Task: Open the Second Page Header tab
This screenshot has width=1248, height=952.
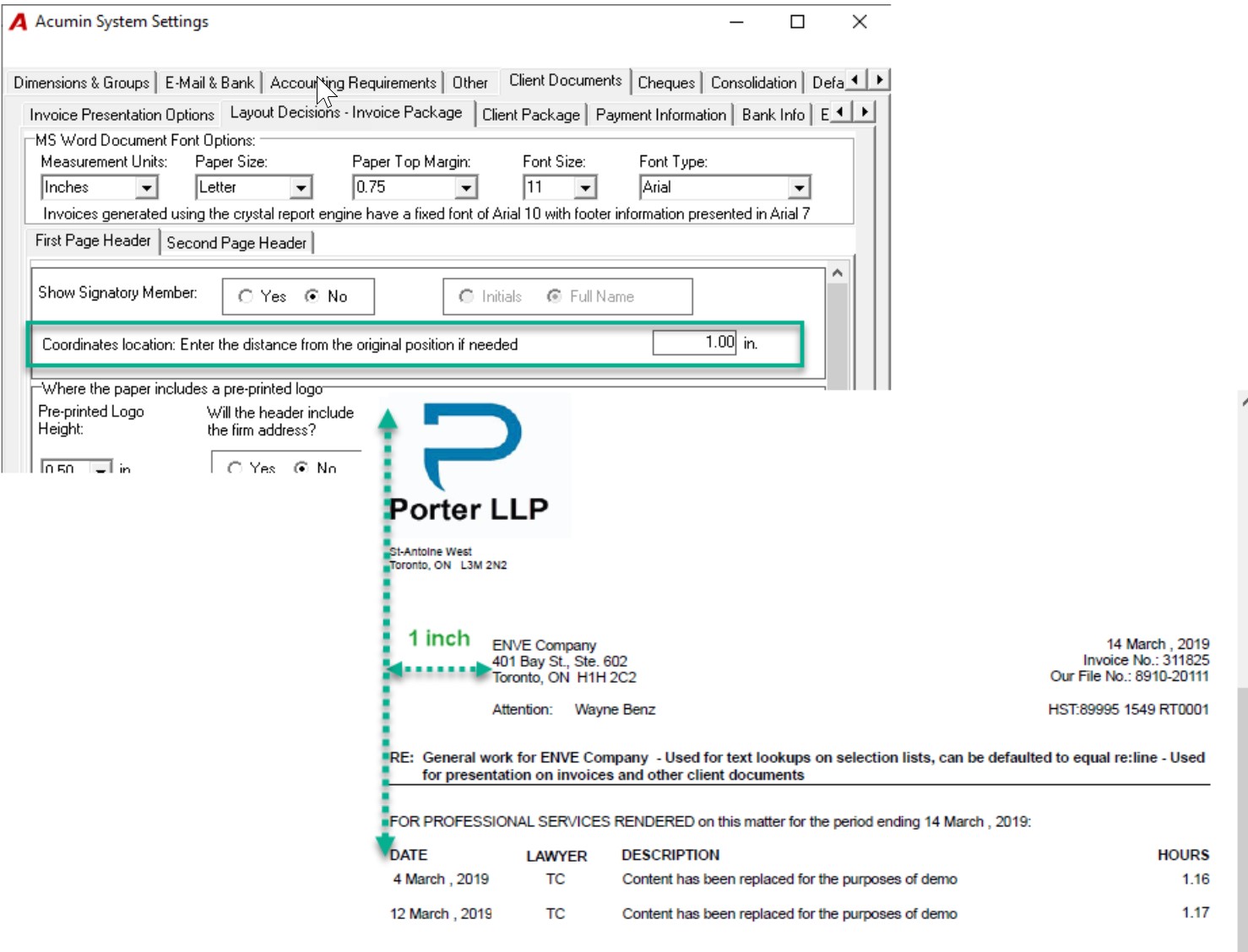Action: click(x=236, y=243)
